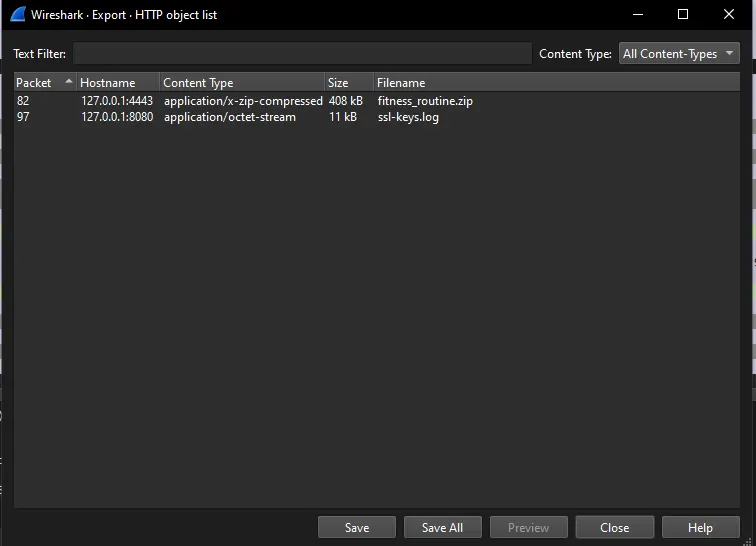The image size is (756, 546).
Task: Click the application/x-zip-compressed cell
Action: pos(243,101)
